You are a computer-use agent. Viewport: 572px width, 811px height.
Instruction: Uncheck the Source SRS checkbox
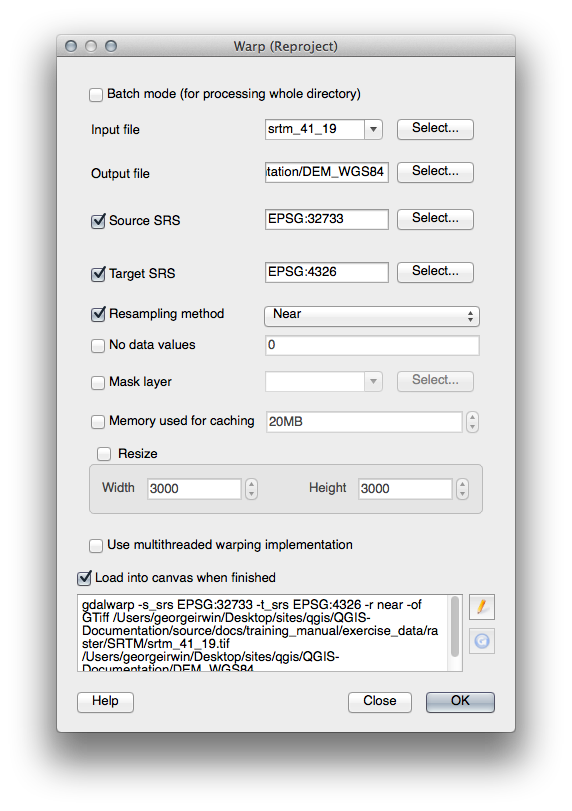tap(98, 221)
